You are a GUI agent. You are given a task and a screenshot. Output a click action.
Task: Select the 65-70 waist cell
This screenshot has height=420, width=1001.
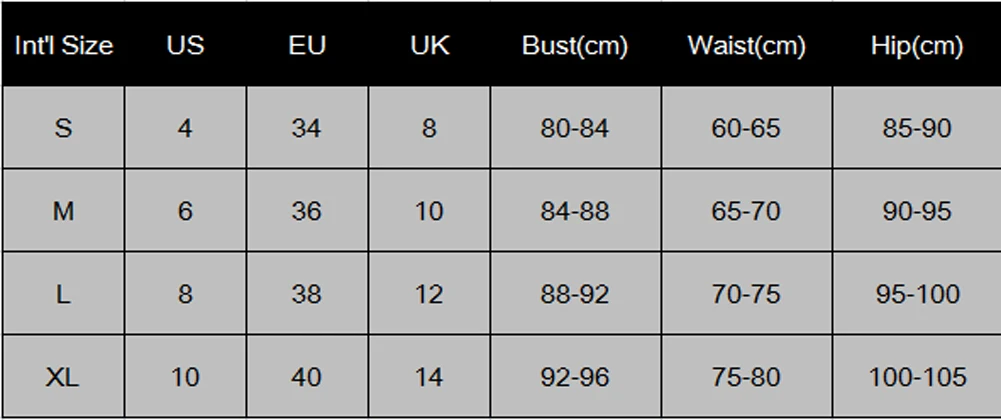point(745,211)
